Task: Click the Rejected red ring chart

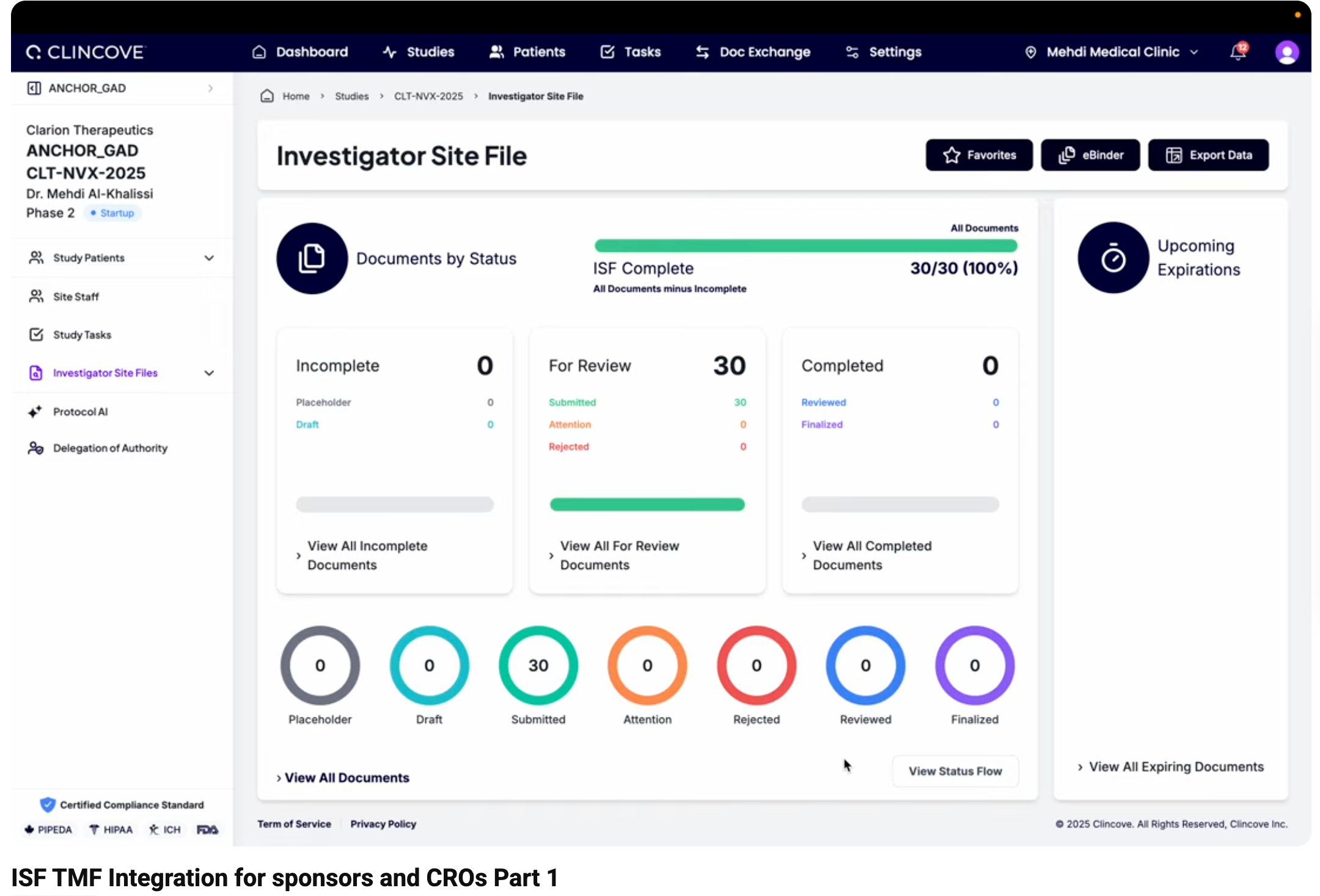Action: (757, 665)
